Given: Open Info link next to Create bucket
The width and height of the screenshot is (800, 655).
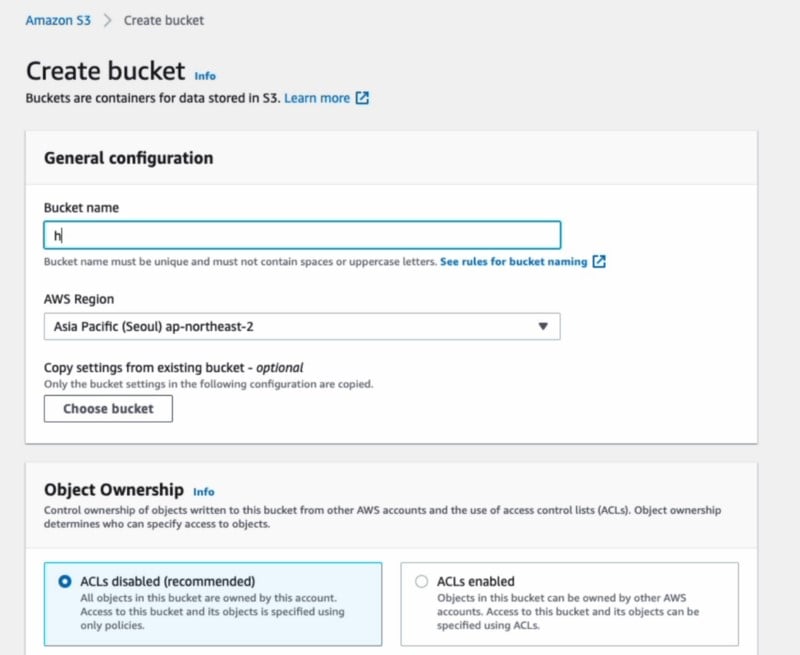Looking at the screenshot, I should pyautogui.click(x=205, y=76).
